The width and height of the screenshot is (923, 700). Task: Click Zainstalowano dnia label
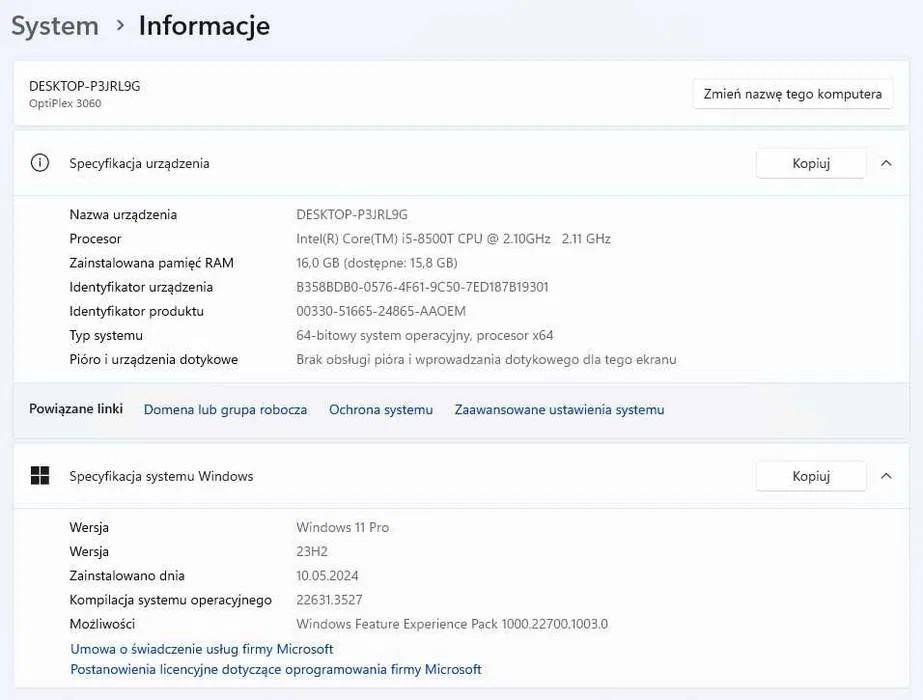[x=127, y=575]
